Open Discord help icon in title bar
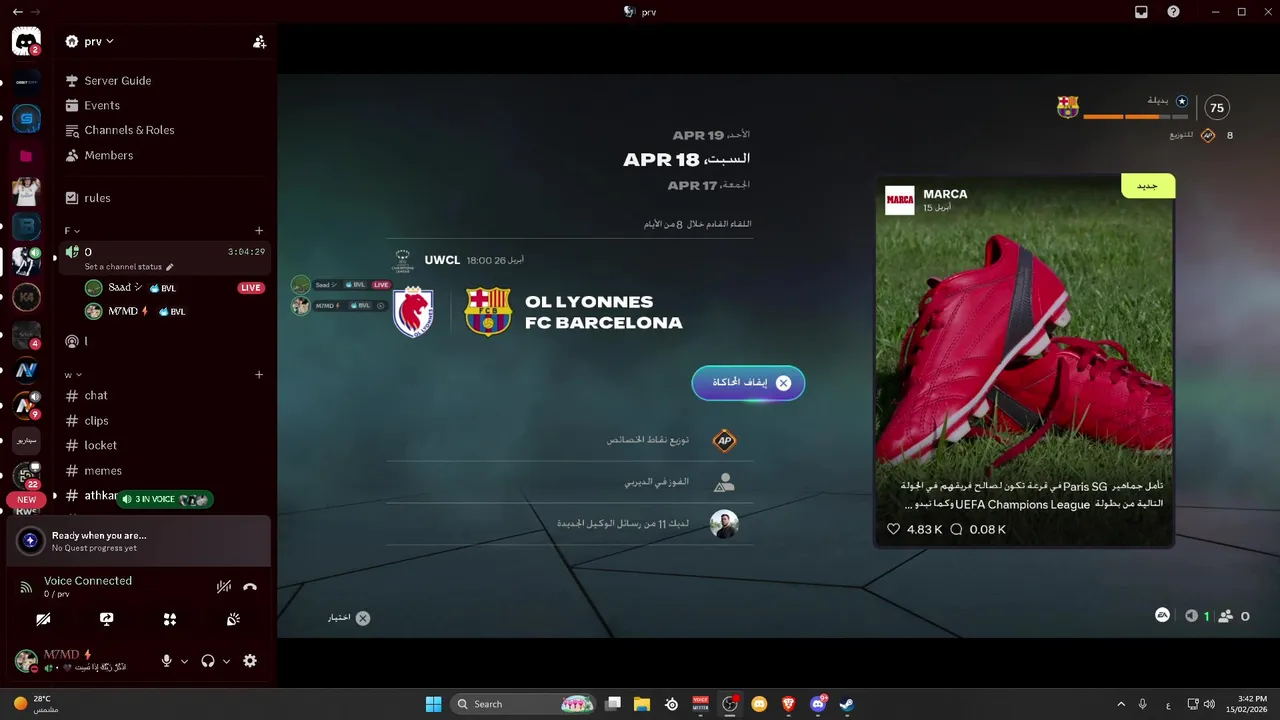 tap(1173, 12)
